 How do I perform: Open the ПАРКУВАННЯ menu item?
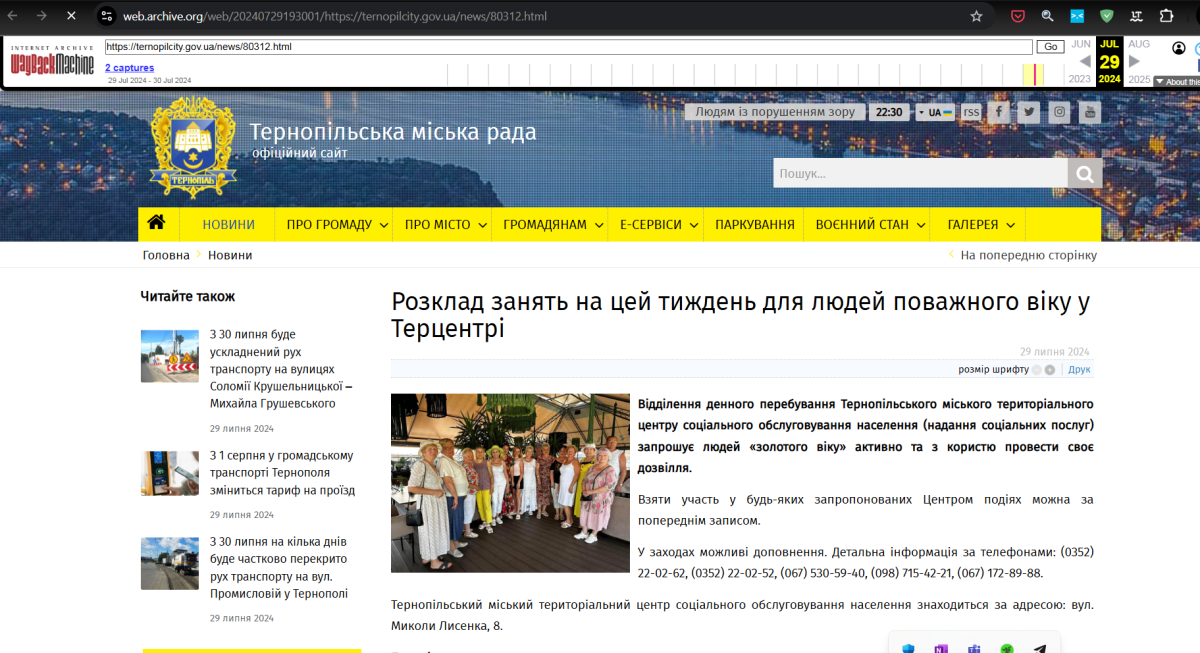click(755, 225)
